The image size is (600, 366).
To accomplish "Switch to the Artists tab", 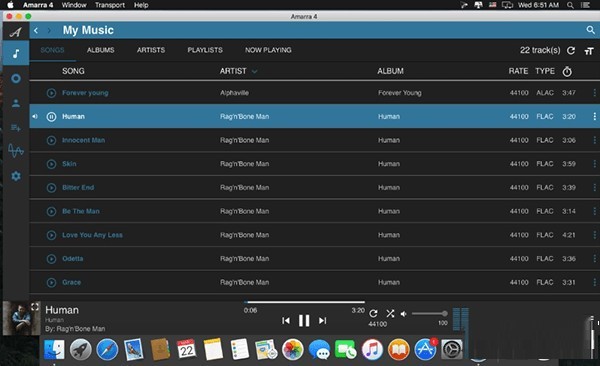I will click(151, 50).
